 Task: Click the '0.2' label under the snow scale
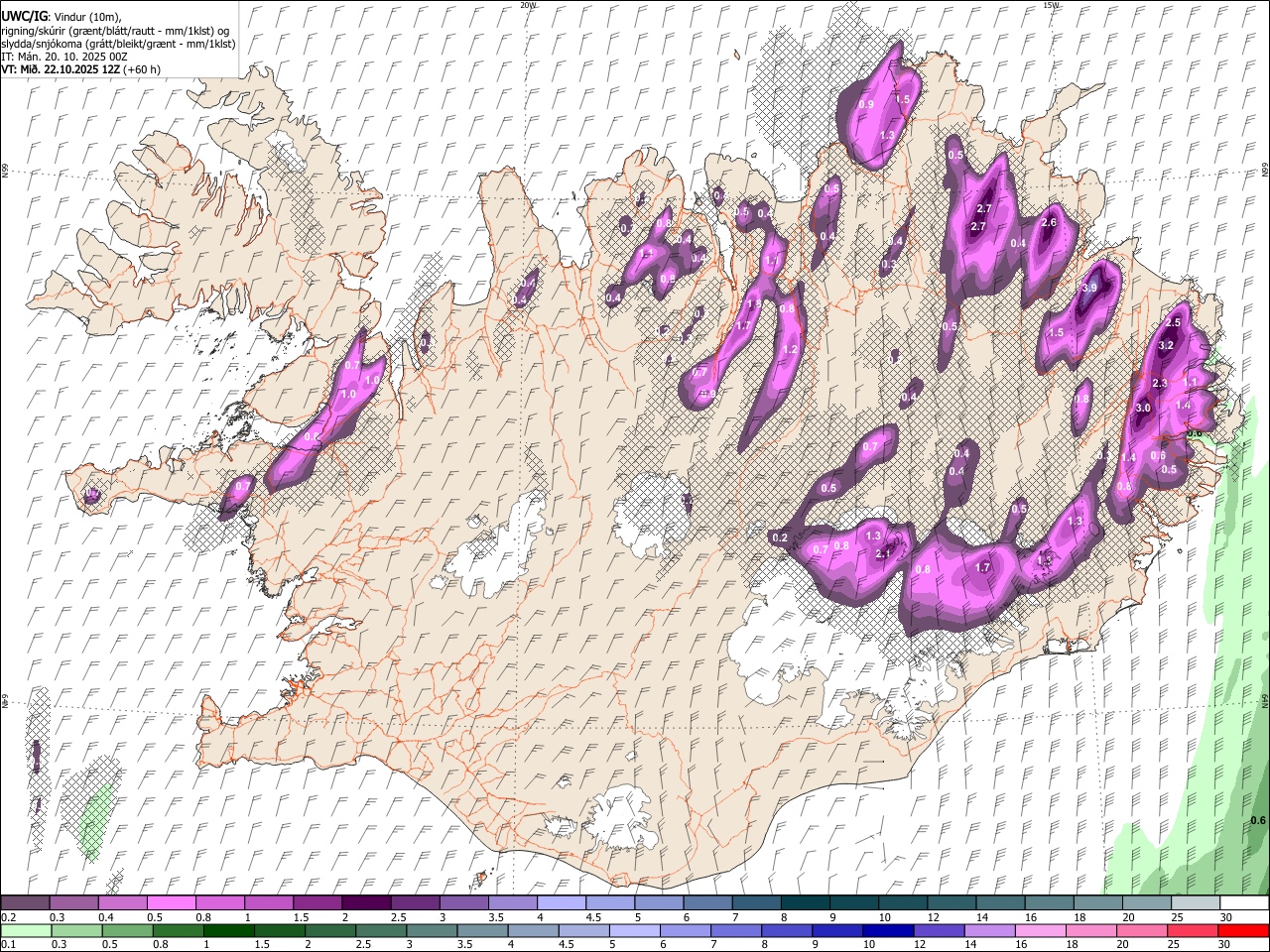(x=9, y=917)
